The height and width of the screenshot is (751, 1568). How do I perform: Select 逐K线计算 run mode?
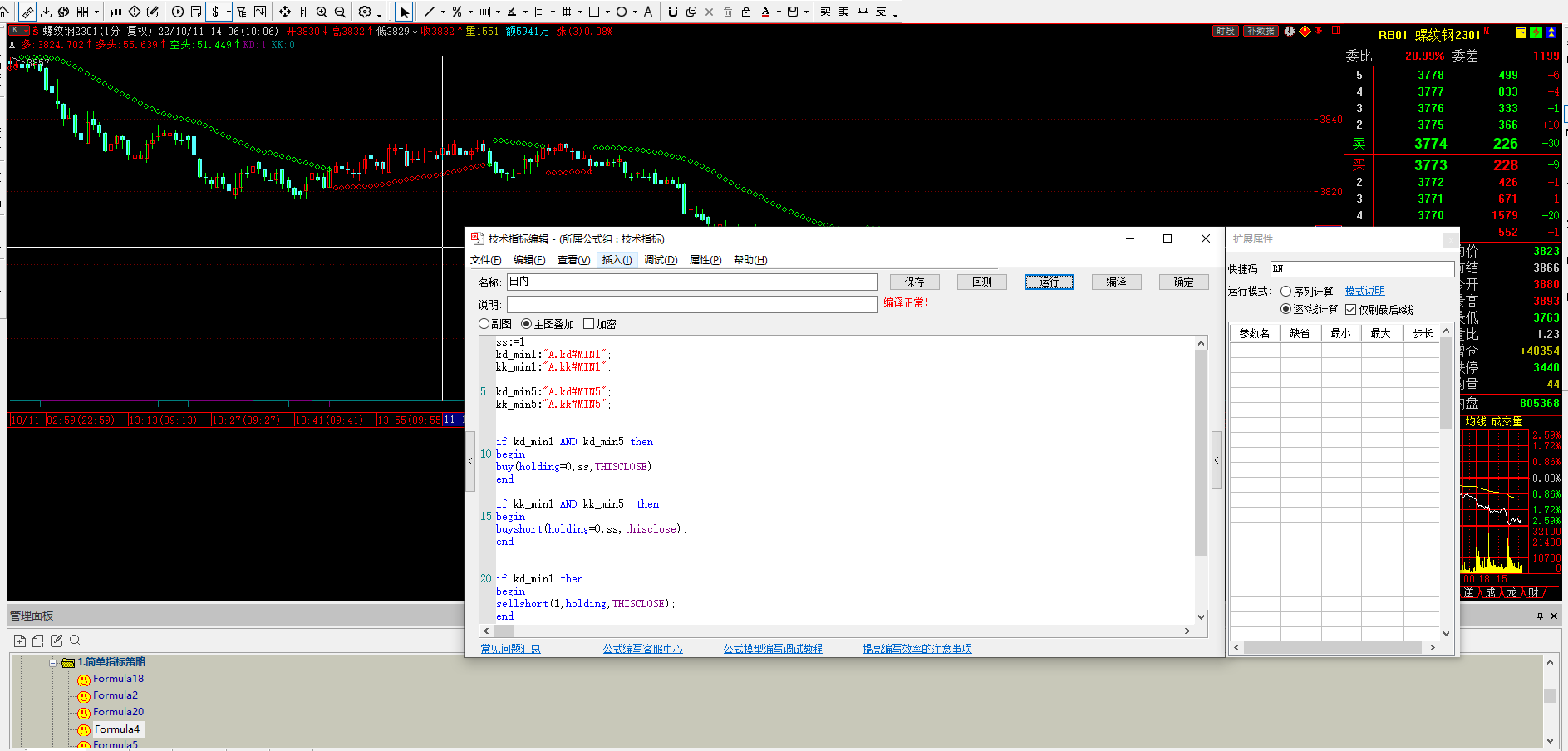tap(1286, 309)
